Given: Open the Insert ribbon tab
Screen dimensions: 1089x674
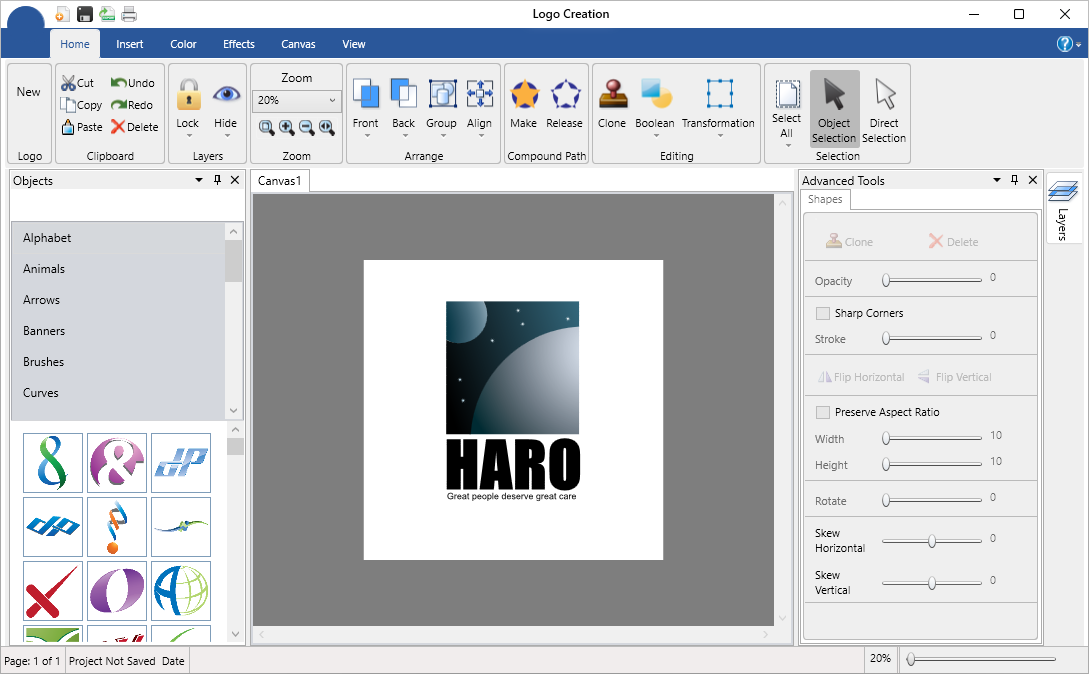Looking at the screenshot, I should 130,44.
